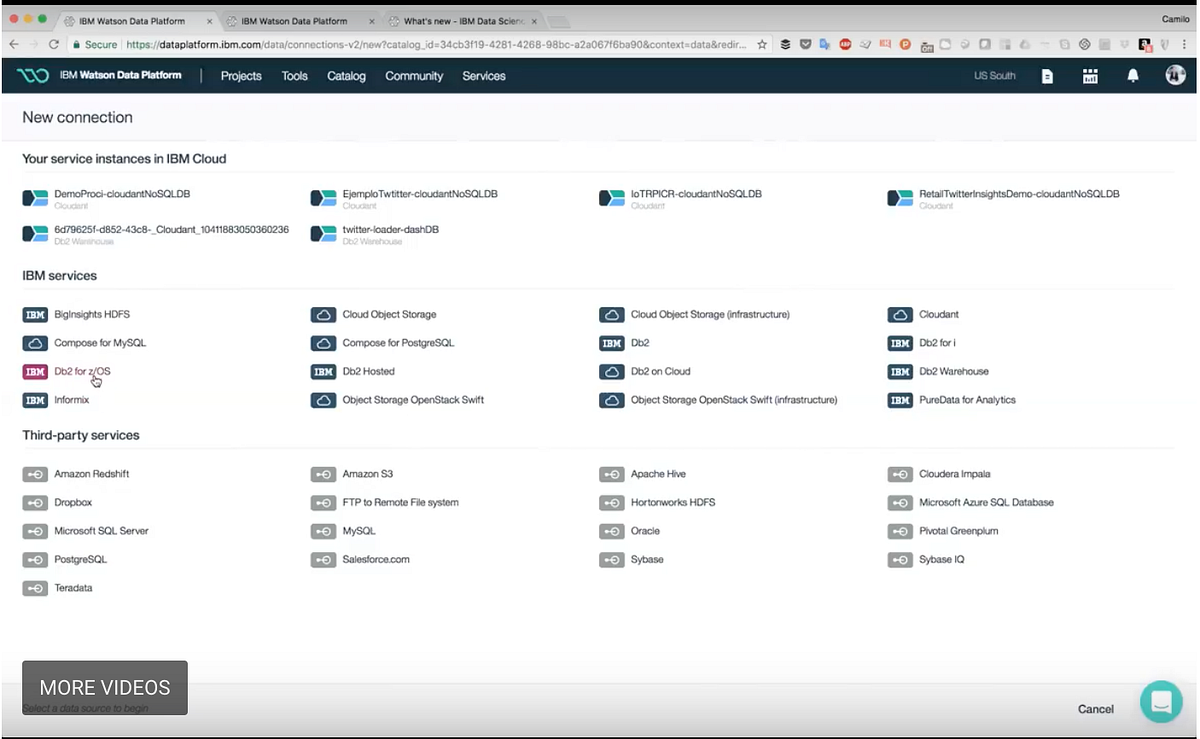Open Projects in the navigation bar
The height and width of the screenshot is (739, 1200).
coord(241,75)
